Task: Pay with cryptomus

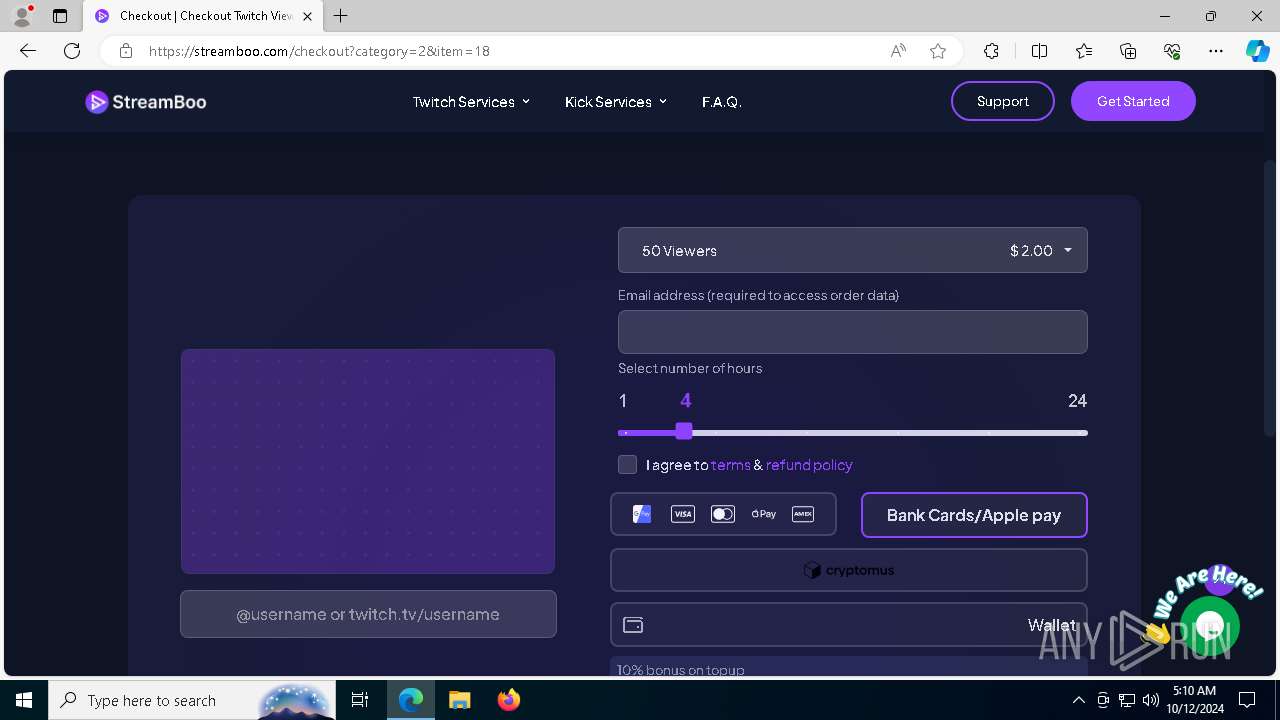Action: [849, 570]
